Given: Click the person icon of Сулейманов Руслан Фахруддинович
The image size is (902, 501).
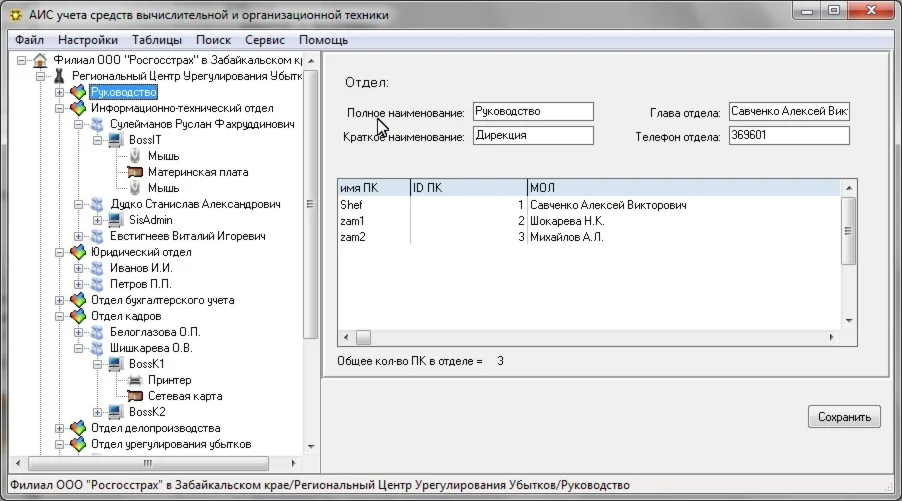Looking at the screenshot, I should pos(97,124).
